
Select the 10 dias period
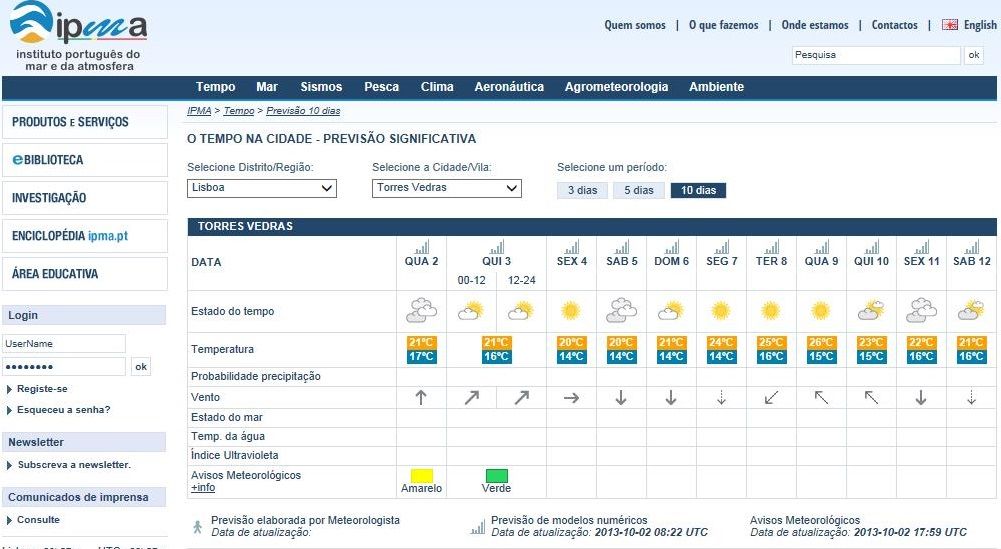pyautogui.click(x=698, y=190)
